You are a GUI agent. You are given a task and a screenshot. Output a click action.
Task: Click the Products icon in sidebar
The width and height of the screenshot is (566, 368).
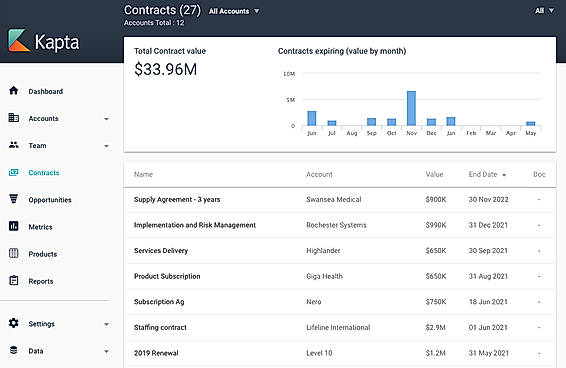(14, 253)
